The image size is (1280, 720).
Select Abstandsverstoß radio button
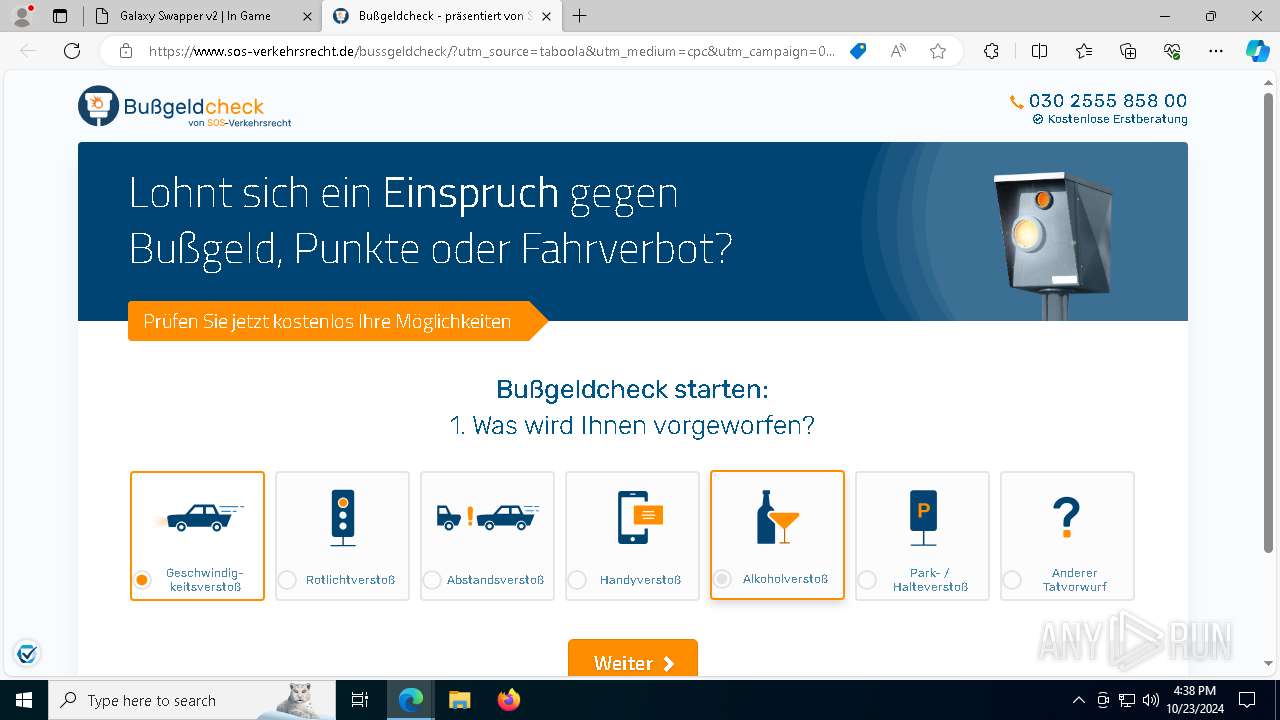tap(432, 580)
